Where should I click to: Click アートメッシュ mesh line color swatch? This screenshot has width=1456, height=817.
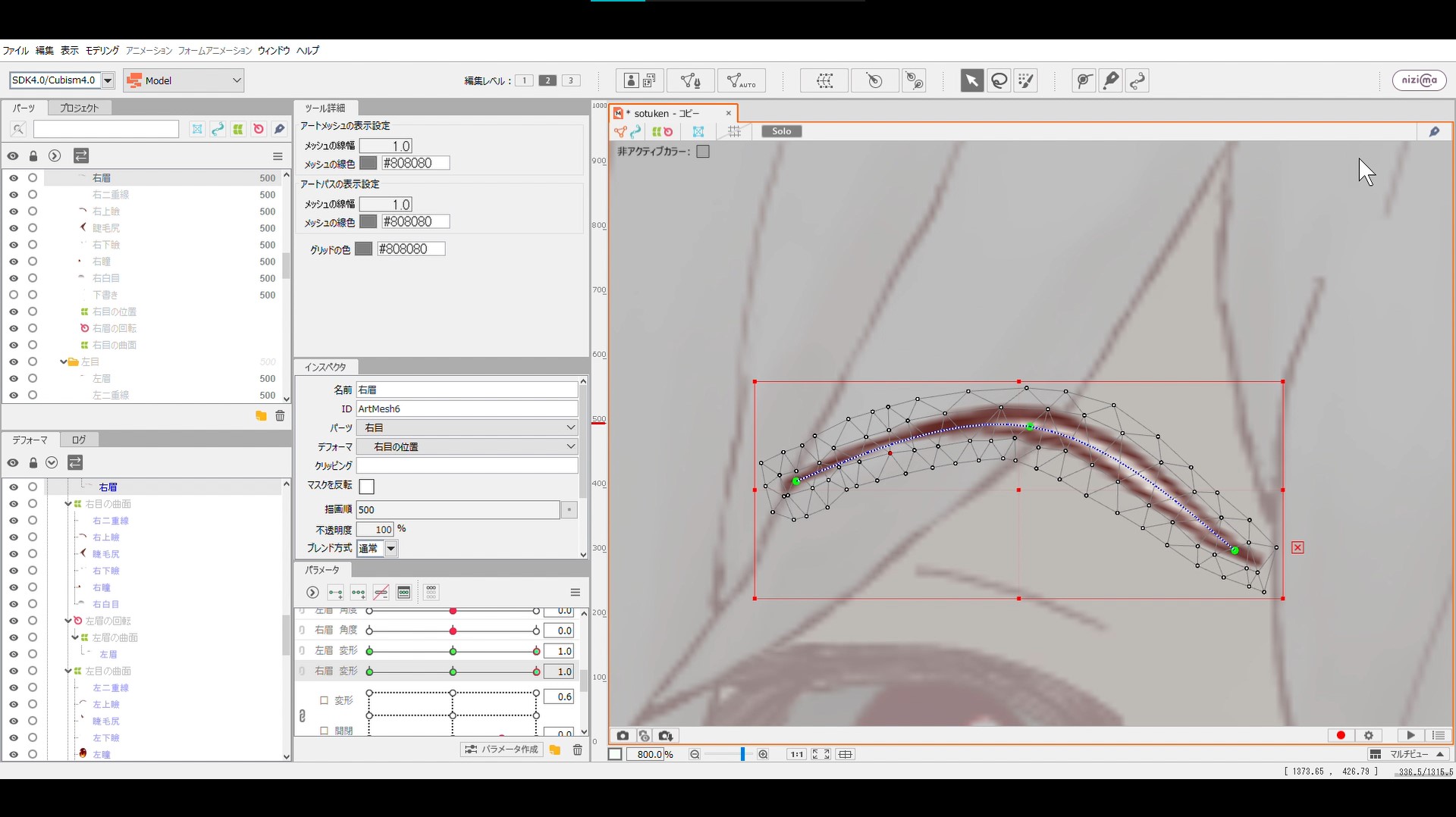(368, 163)
